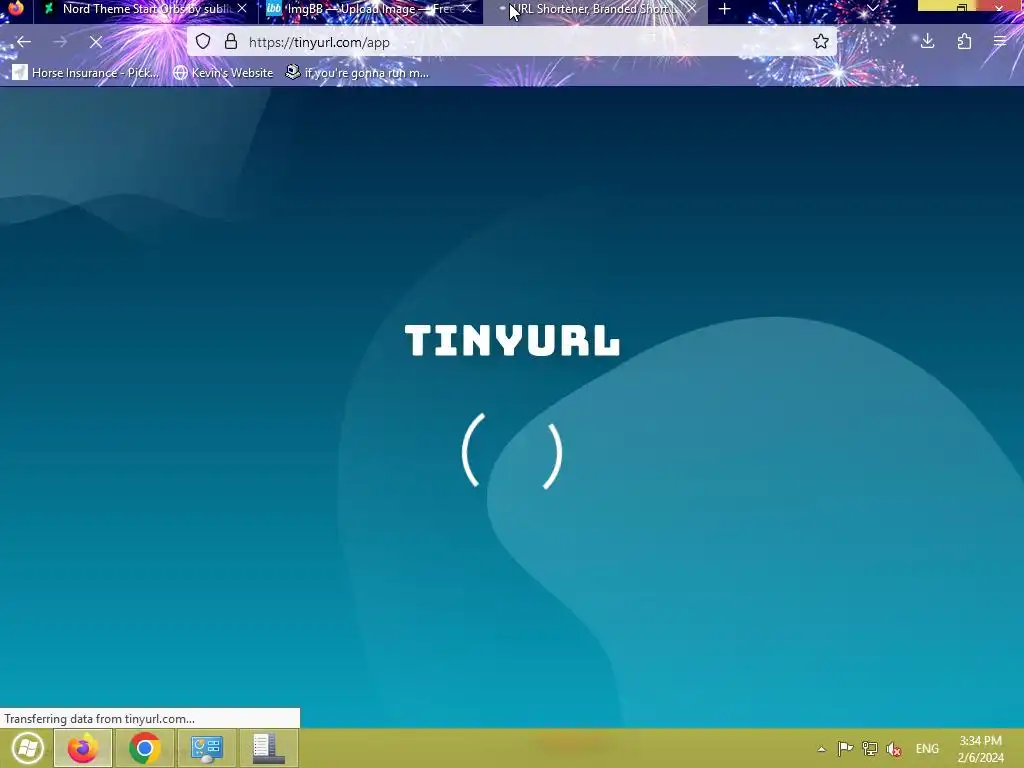The image size is (1024, 768).
Task: Show hidden system tray icons
Action: (x=822, y=749)
